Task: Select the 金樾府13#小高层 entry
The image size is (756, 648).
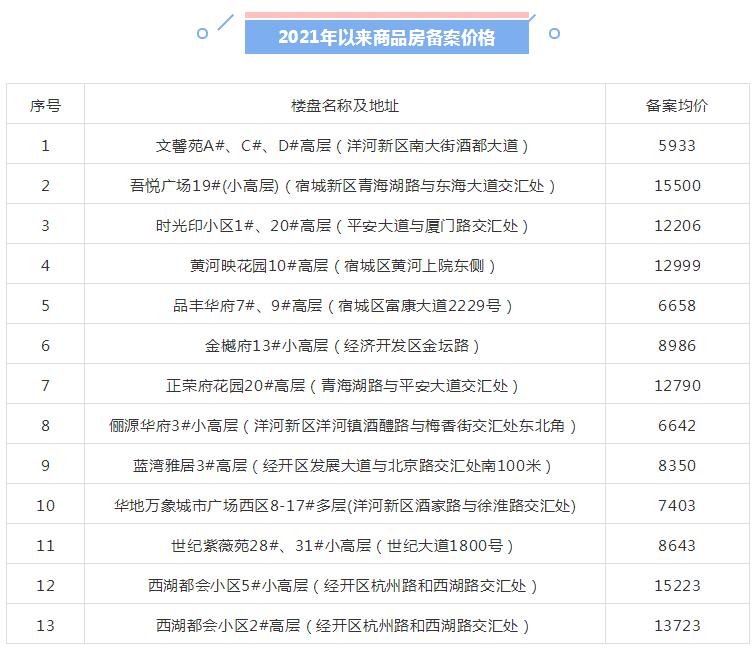Action: pos(342,346)
